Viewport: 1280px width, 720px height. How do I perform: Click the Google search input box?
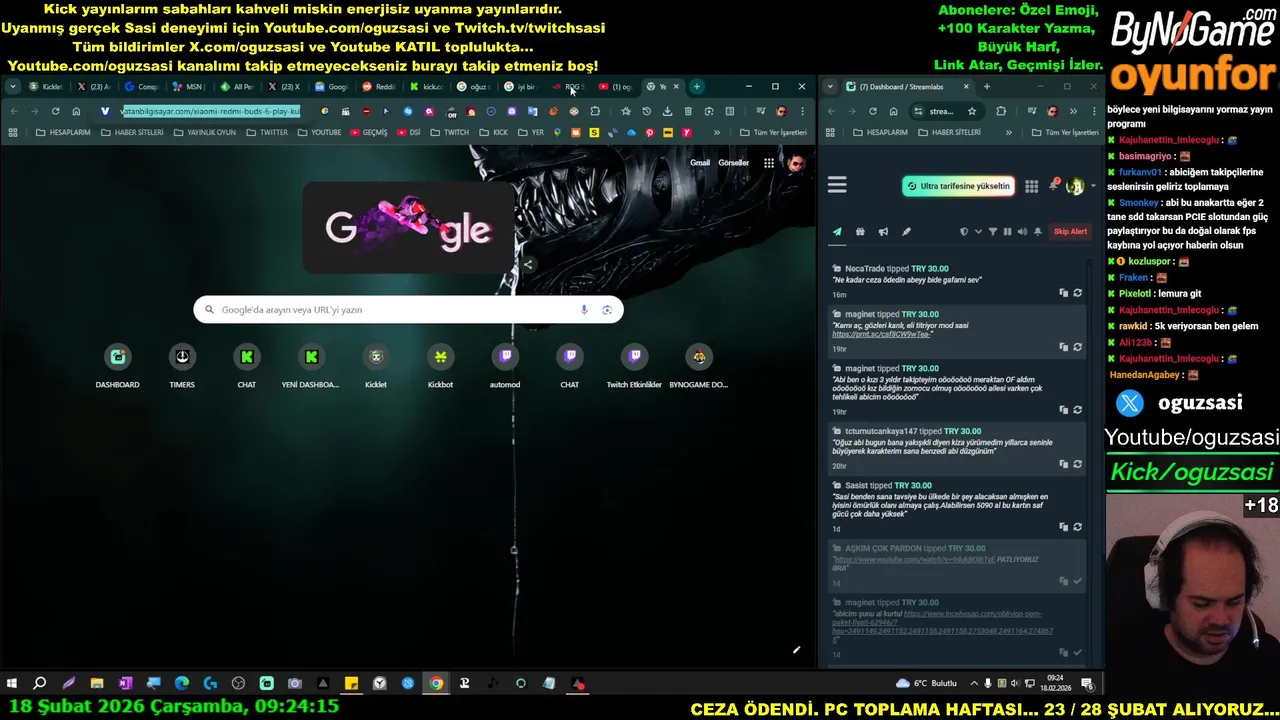[408, 310]
